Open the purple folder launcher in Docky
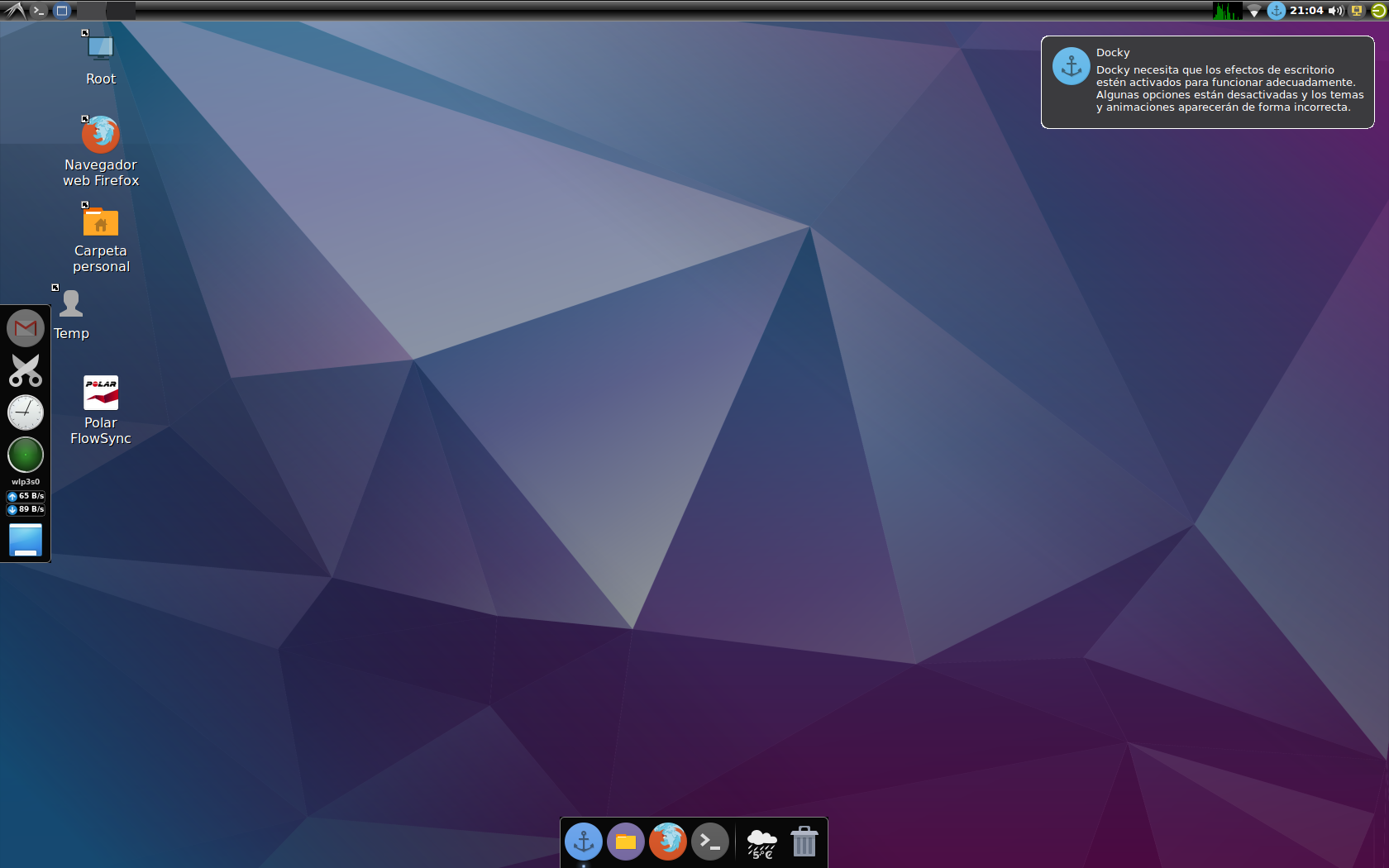 [626, 842]
